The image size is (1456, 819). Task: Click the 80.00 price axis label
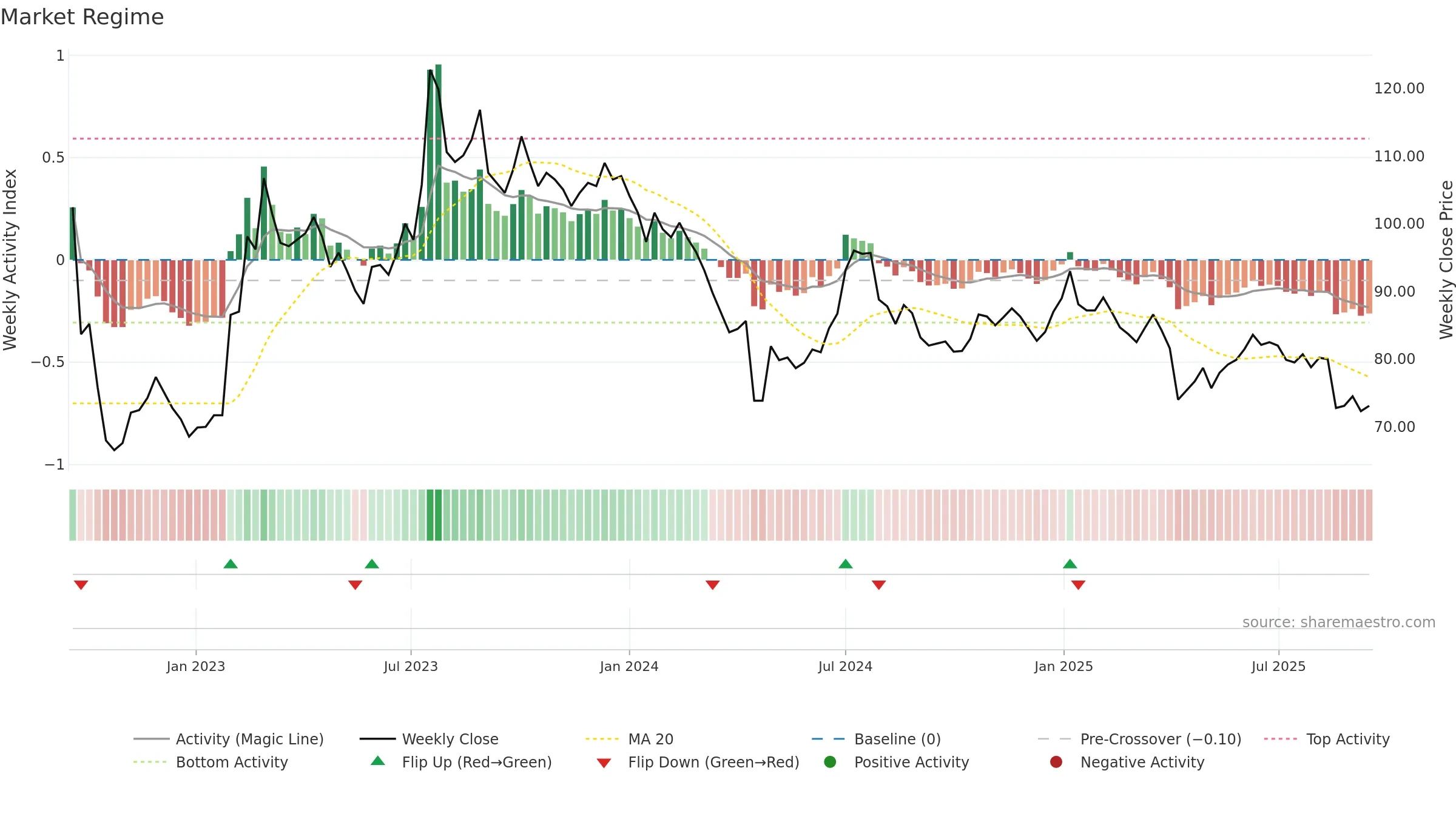1394,359
